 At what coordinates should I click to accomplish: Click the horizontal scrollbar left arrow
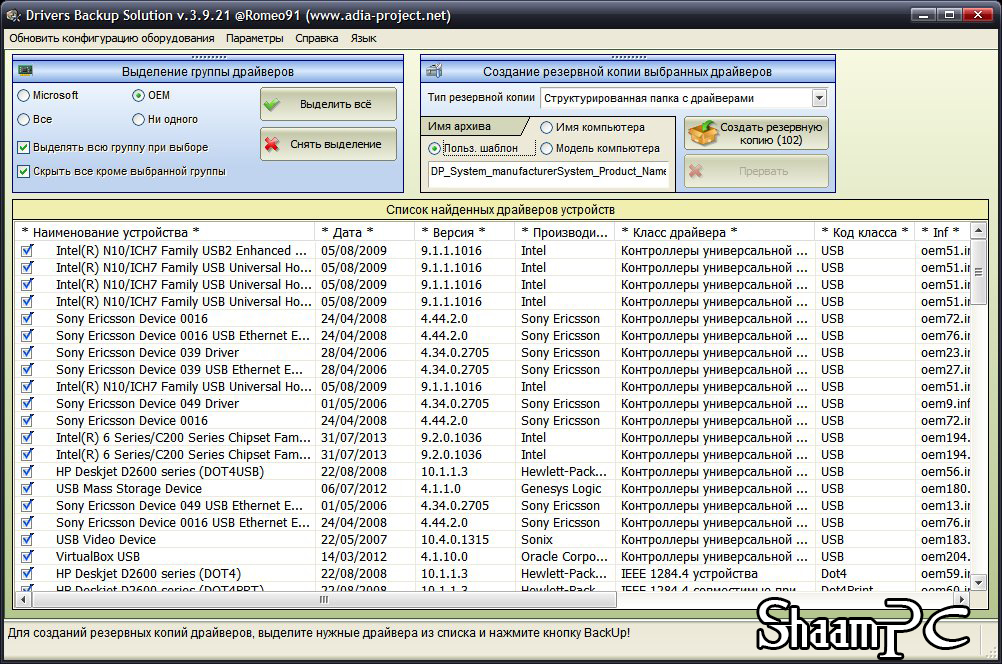(x=23, y=599)
